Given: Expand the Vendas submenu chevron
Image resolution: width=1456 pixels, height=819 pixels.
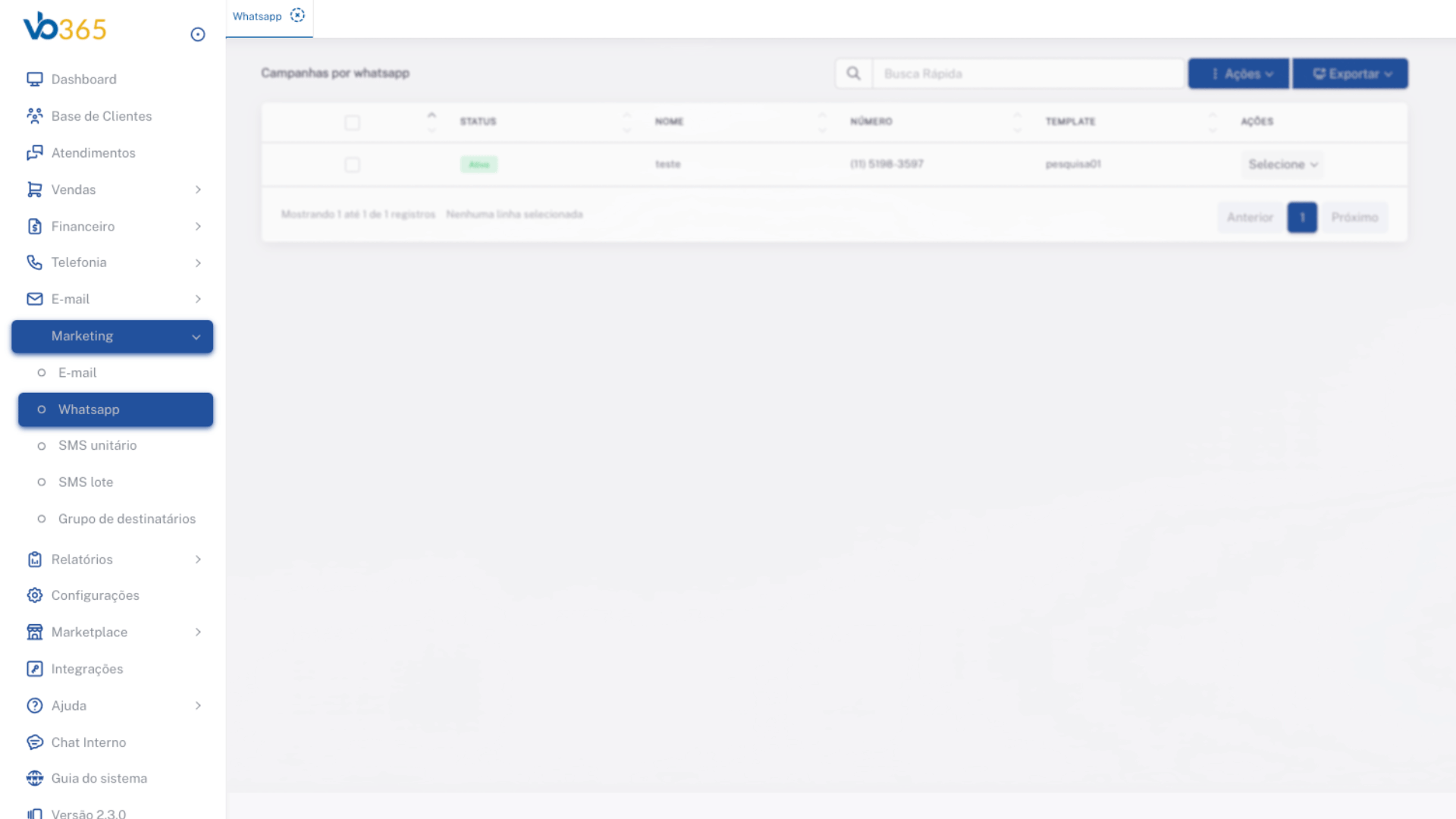Looking at the screenshot, I should click(198, 190).
